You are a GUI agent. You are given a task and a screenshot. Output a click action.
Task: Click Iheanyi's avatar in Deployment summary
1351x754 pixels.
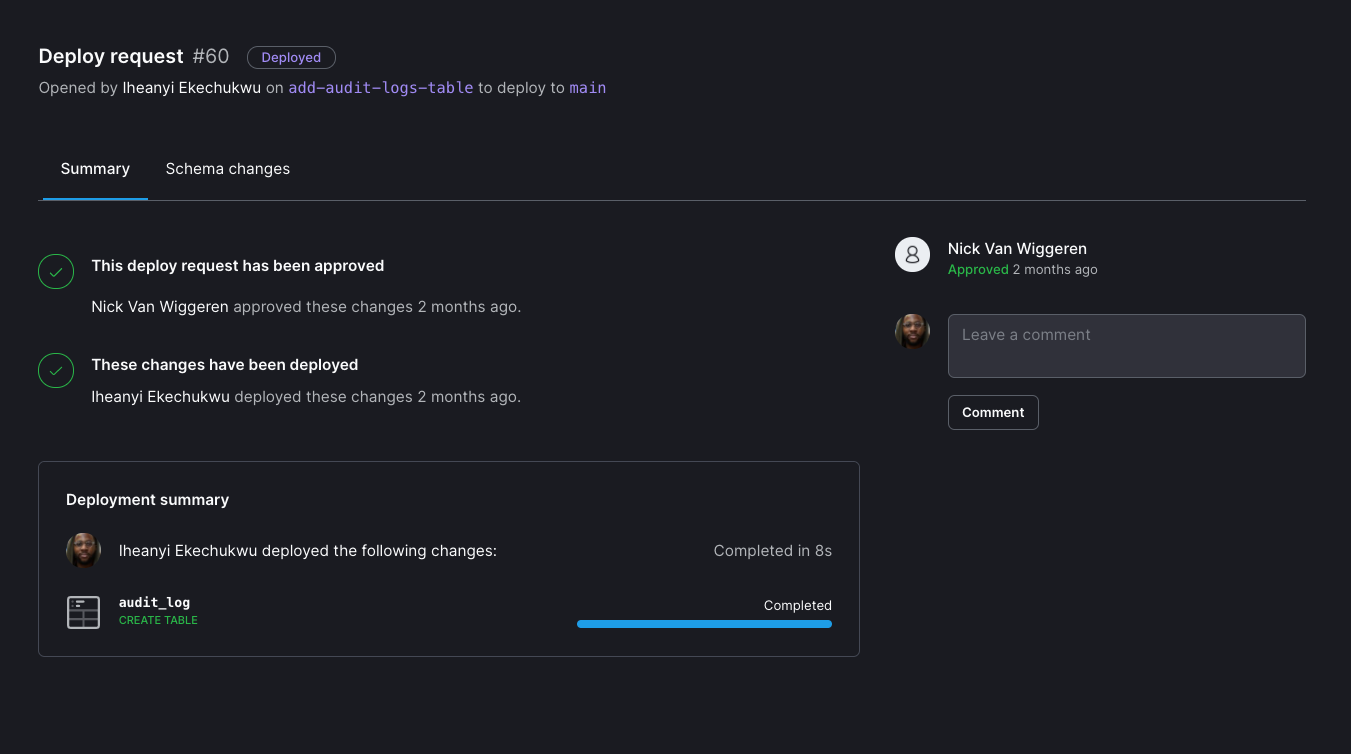pyautogui.click(x=84, y=550)
